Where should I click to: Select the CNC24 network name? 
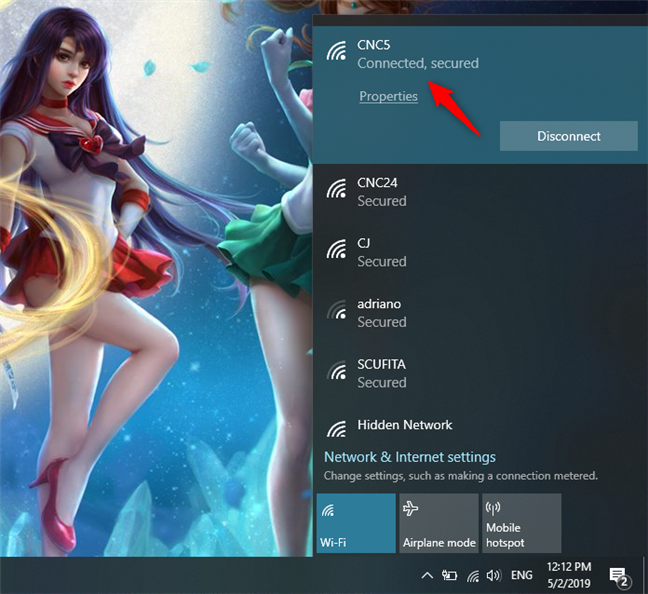[x=377, y=183]
